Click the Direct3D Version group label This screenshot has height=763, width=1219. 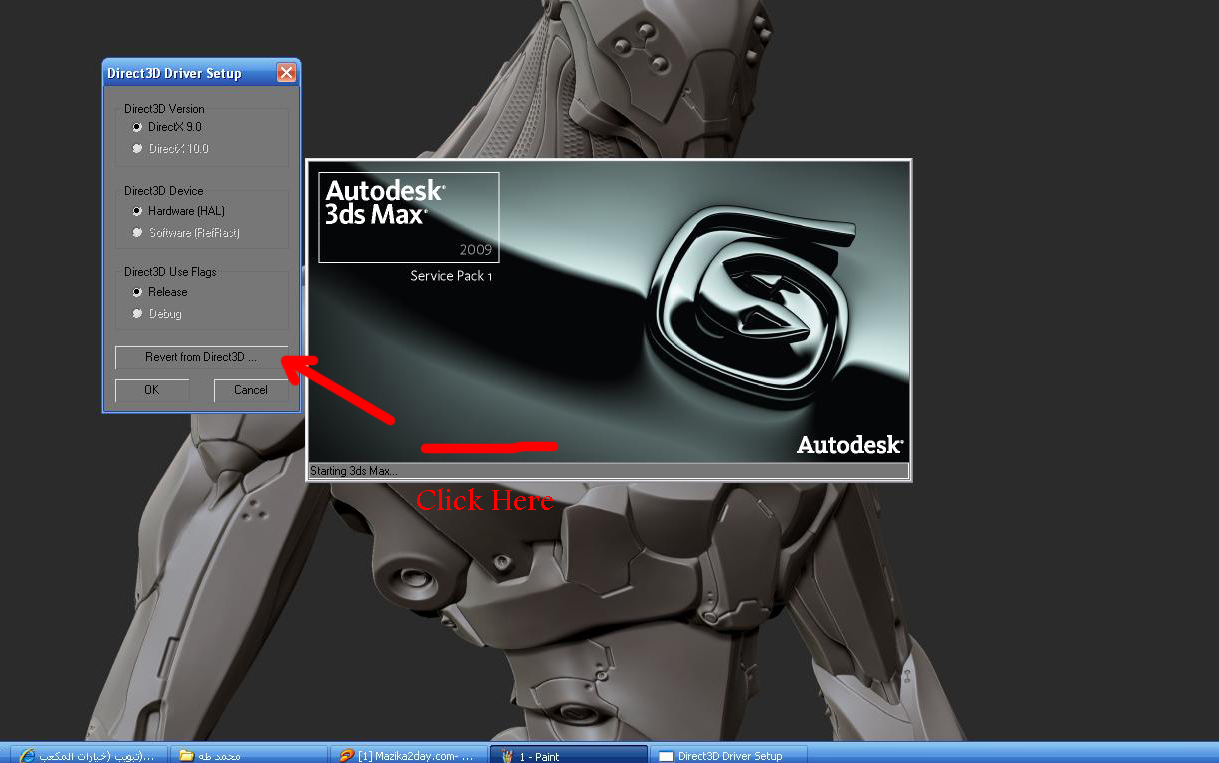pyautogui.click(x=164, y=109)
